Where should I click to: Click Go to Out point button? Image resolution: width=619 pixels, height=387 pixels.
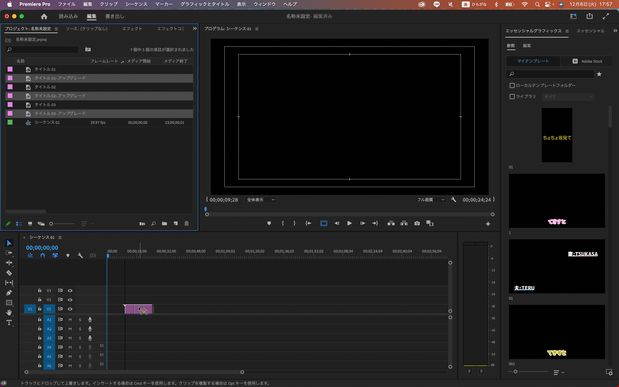tap(375, 224)
